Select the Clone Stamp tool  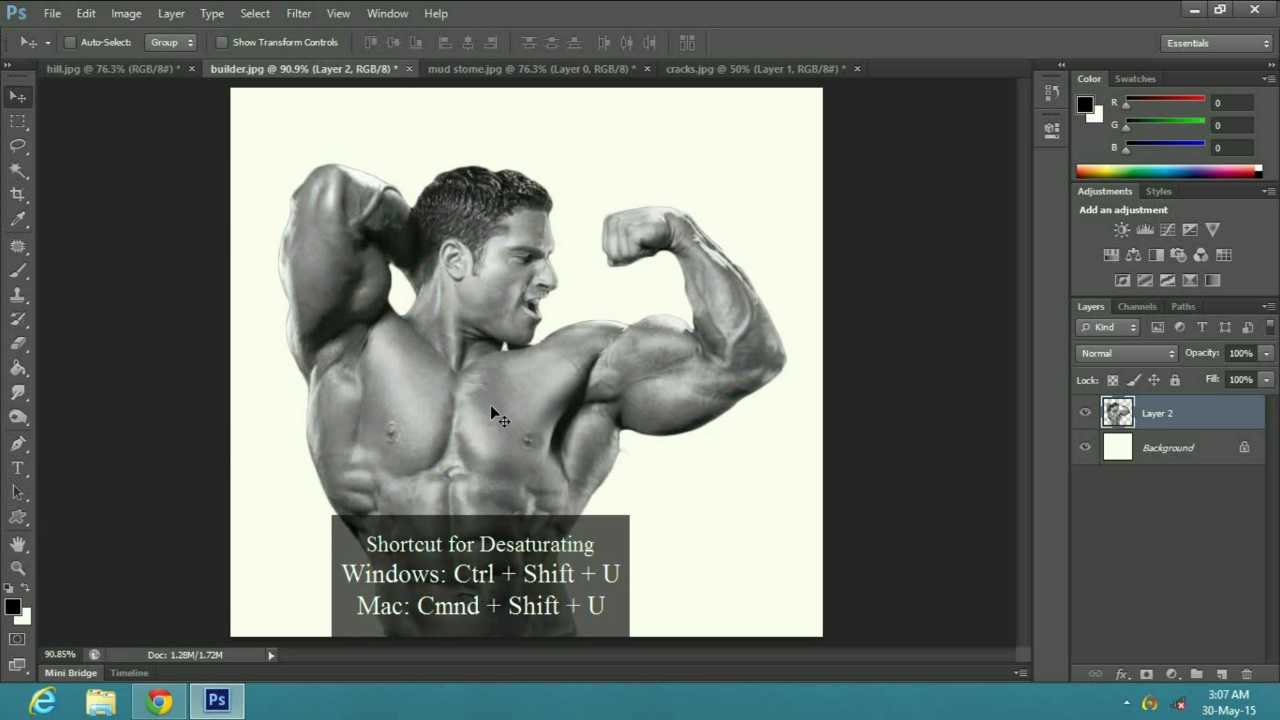point(18,295)
